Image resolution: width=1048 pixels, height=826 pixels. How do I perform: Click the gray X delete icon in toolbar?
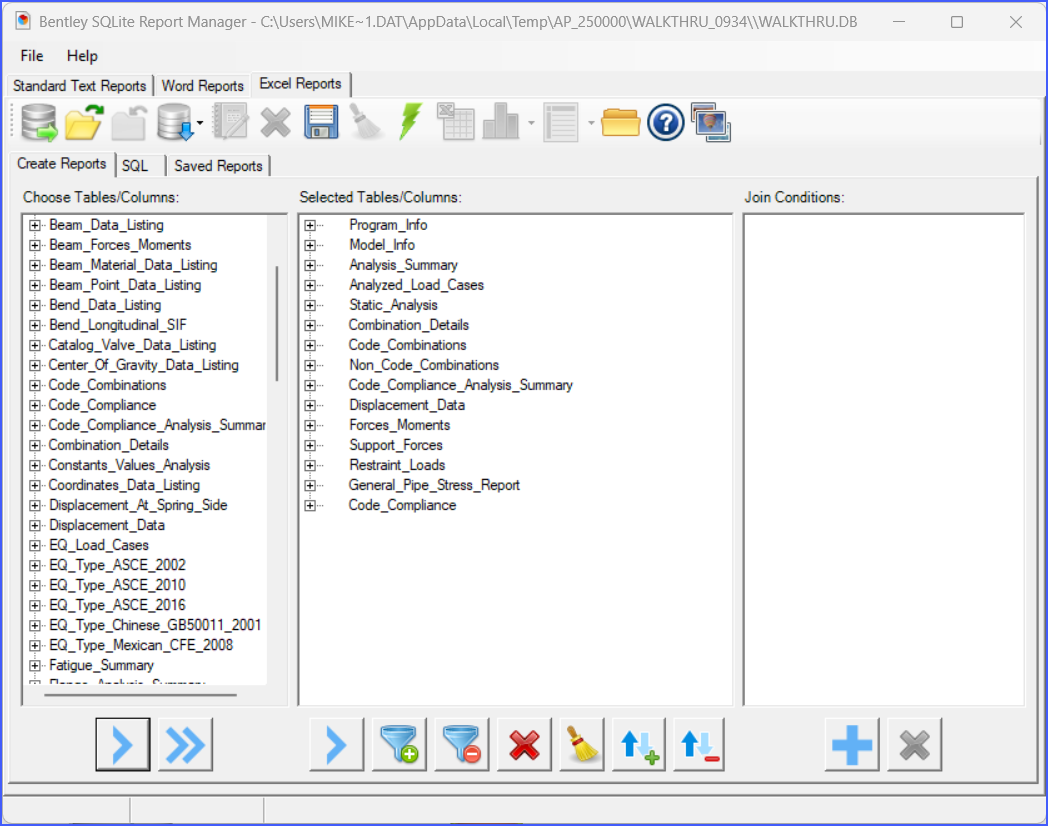point(275,123)
